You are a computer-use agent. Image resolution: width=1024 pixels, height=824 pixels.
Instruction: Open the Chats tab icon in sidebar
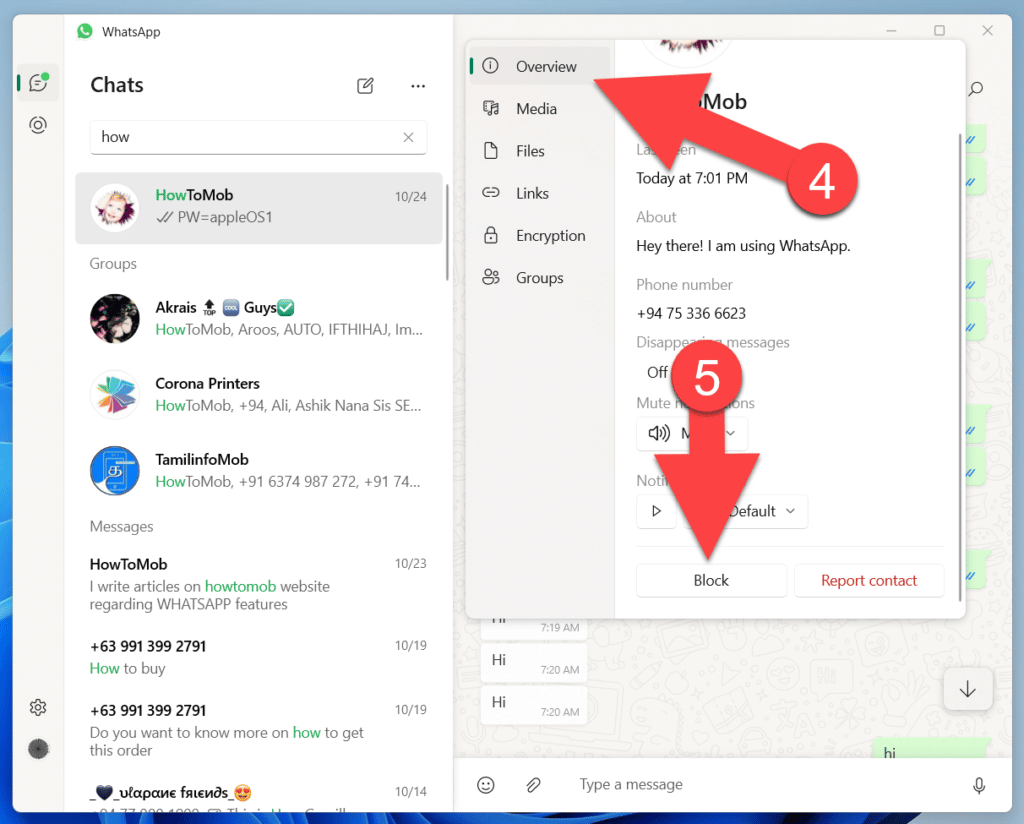point(38,82)
